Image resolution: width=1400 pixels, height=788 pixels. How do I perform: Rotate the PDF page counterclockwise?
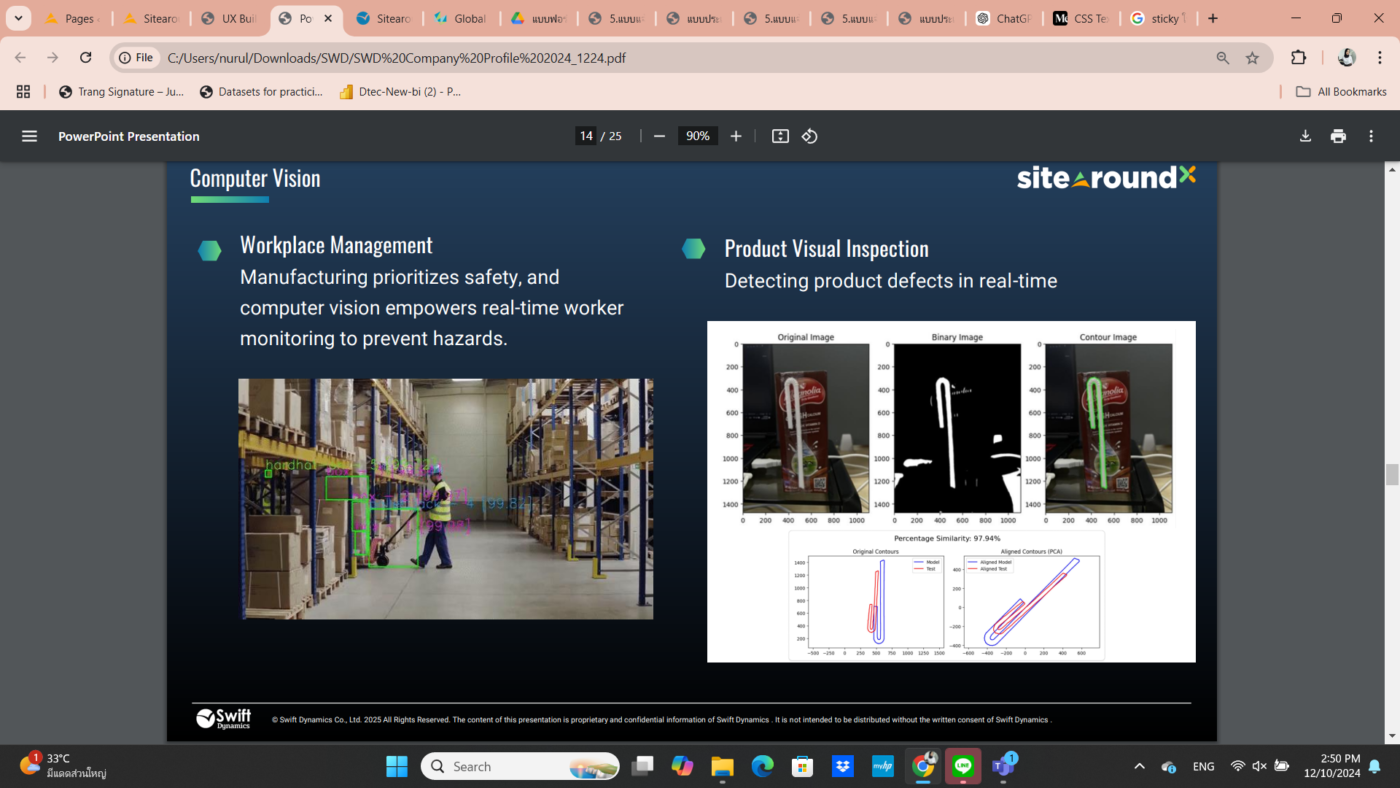(x=809, y=136)
